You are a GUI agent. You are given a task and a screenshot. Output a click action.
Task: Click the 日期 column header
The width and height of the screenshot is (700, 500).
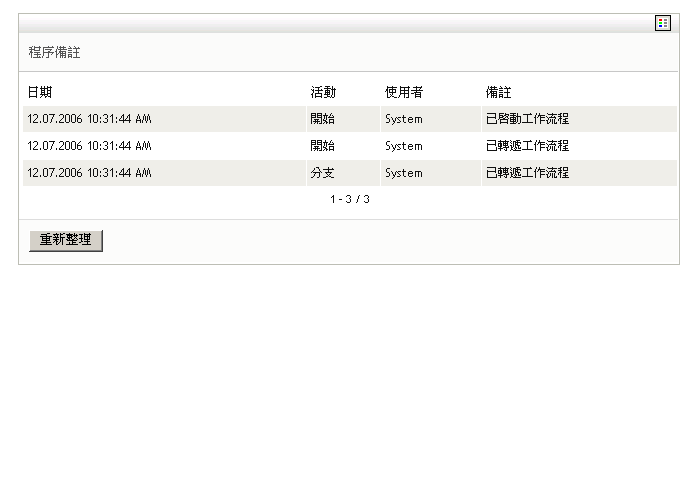40,93
